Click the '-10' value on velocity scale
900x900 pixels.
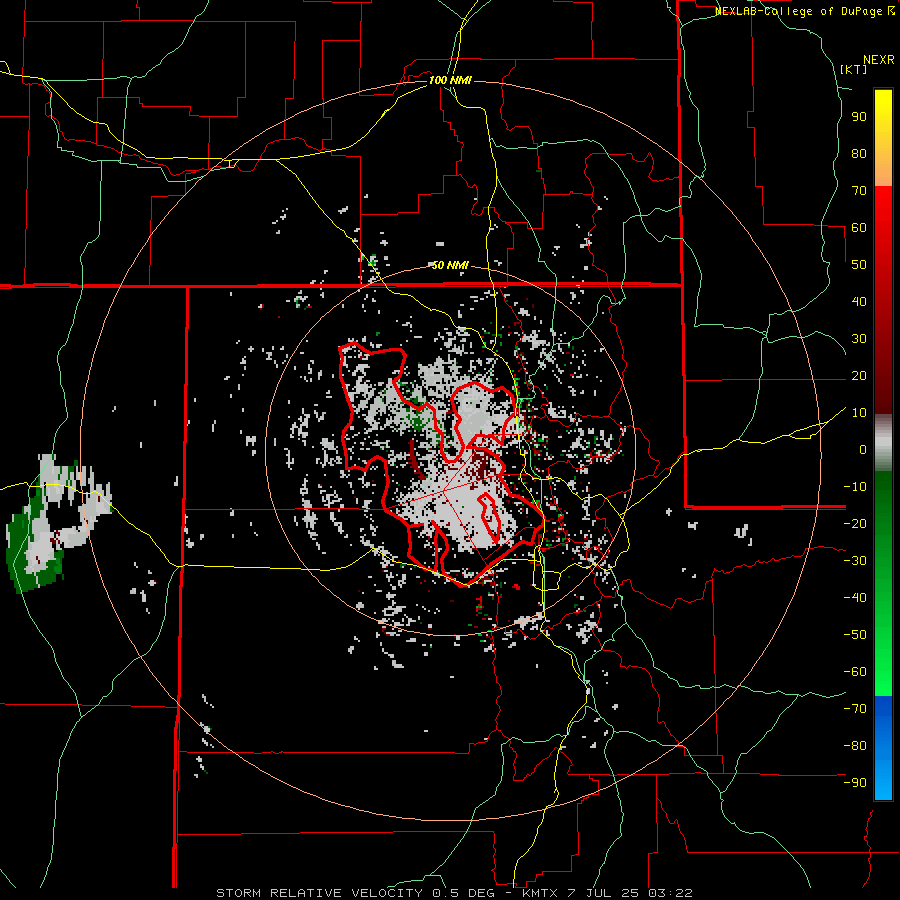(x=855, y=487)
